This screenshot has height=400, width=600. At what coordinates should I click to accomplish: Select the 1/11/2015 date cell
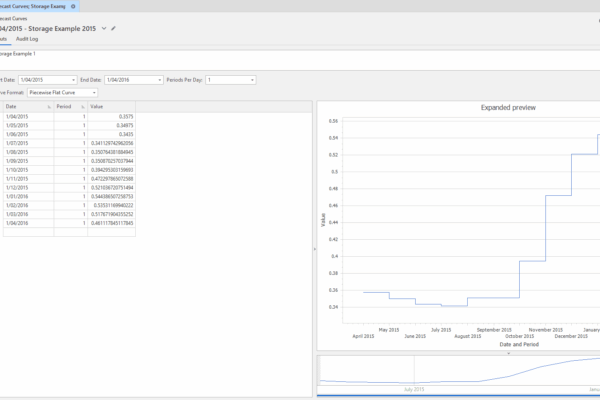(x=29, y=179)
